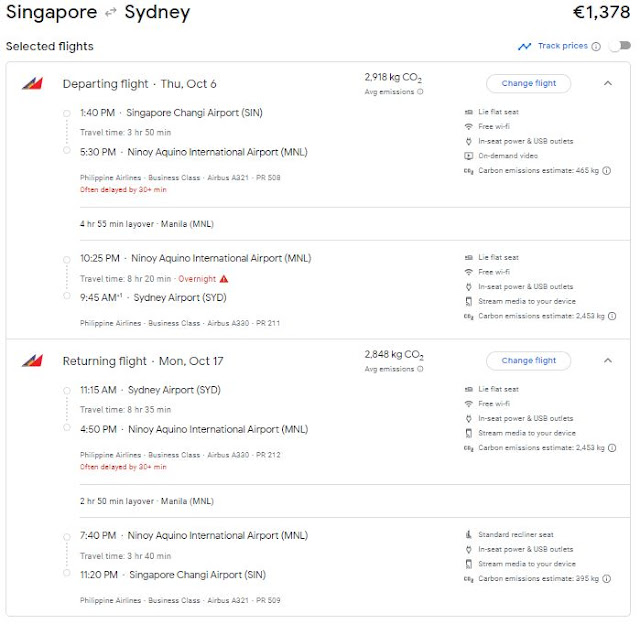The height and width of the screenshot is (624, 640).
Task: Click the Overnight warning triangle icon
Action: (224, 279)
